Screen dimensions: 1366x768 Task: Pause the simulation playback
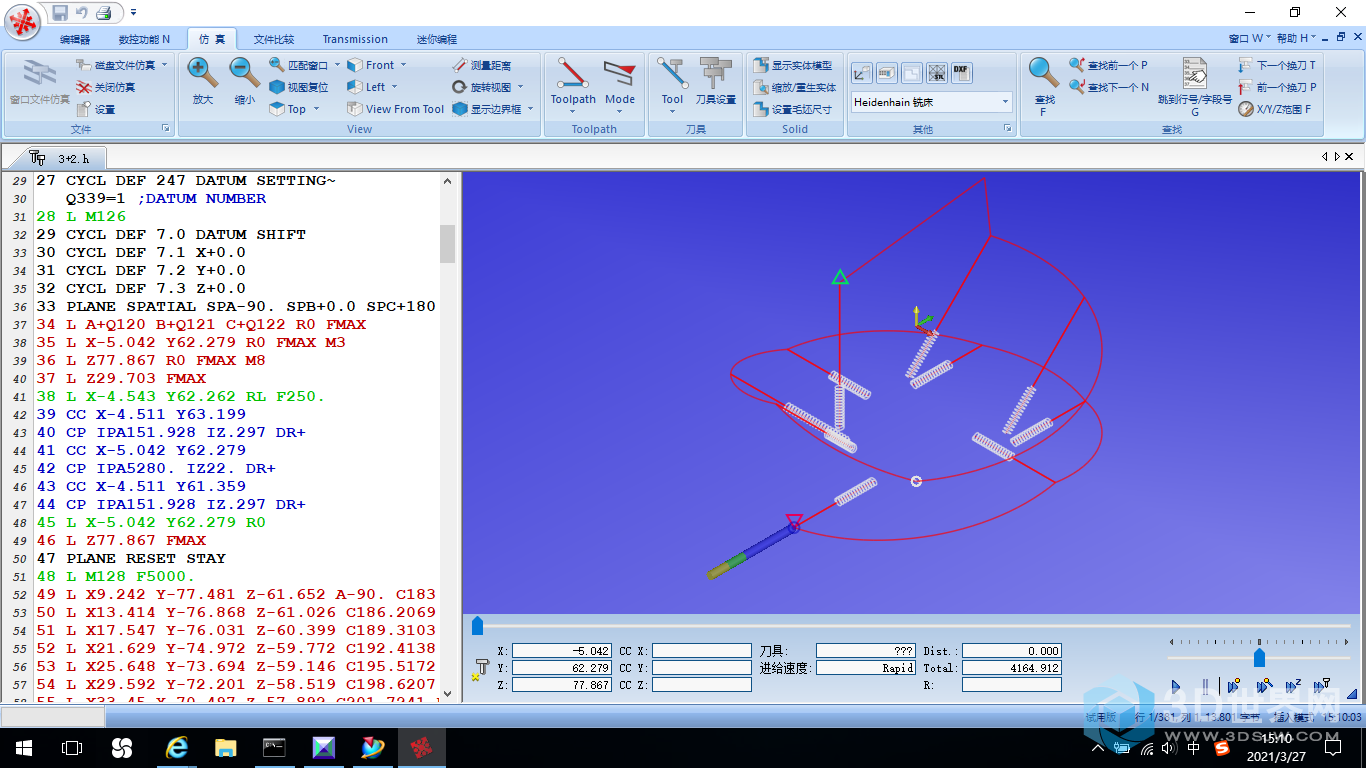point(1205,686)
